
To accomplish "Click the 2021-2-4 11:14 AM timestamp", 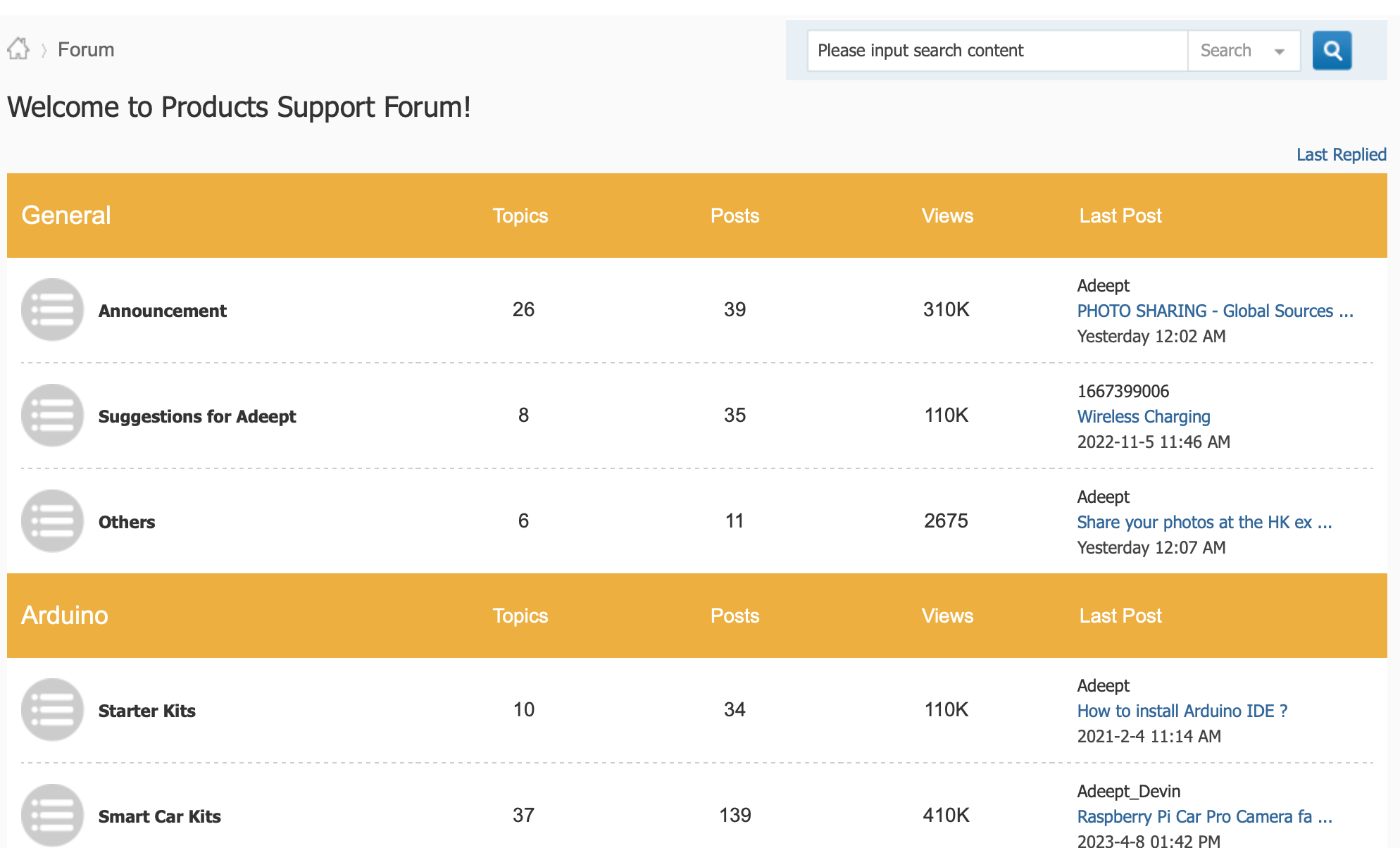I will pos(1149,736).
